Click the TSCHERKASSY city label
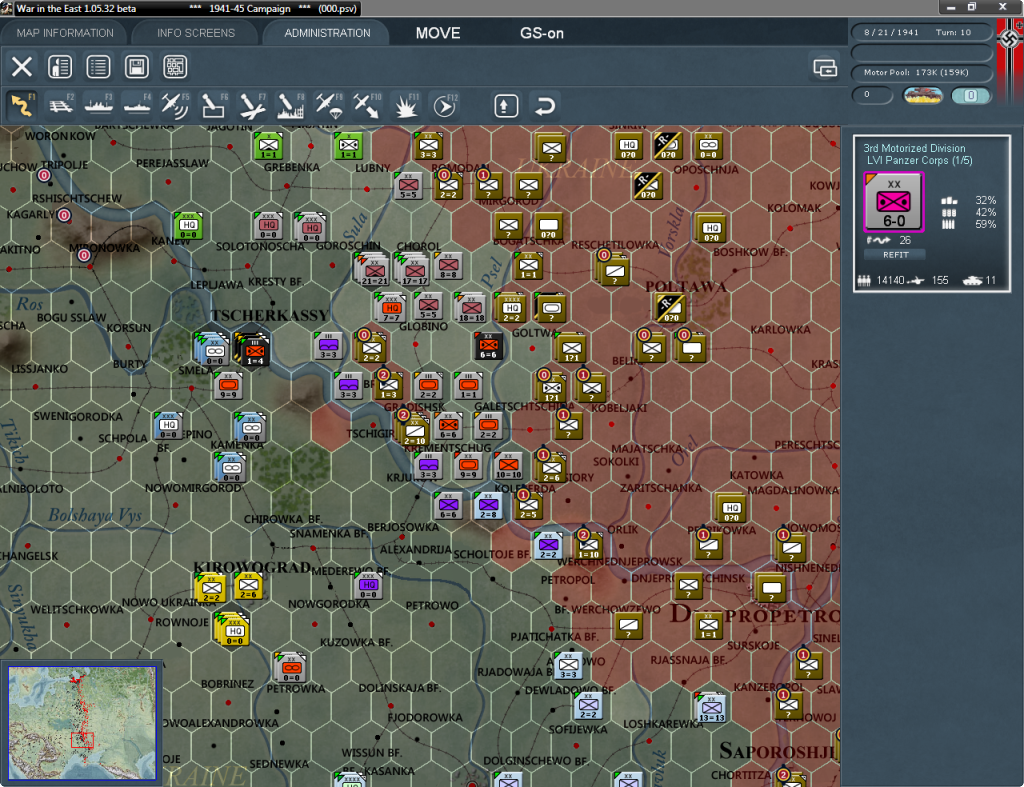Screen dimensions: 1024x787 [x=268, y=315]
